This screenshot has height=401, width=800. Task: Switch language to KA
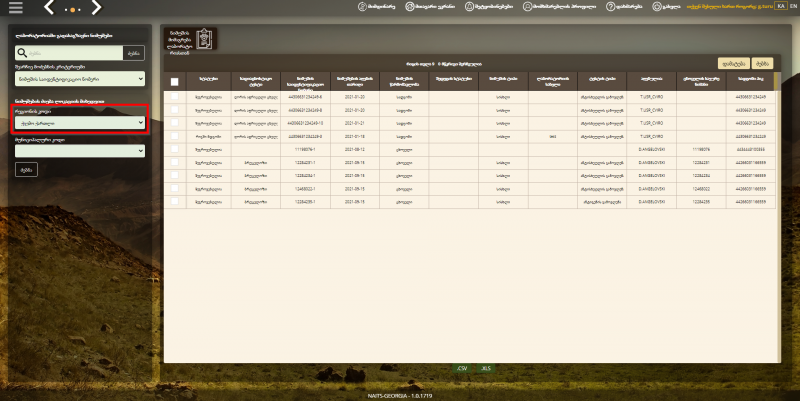point(780,6)
